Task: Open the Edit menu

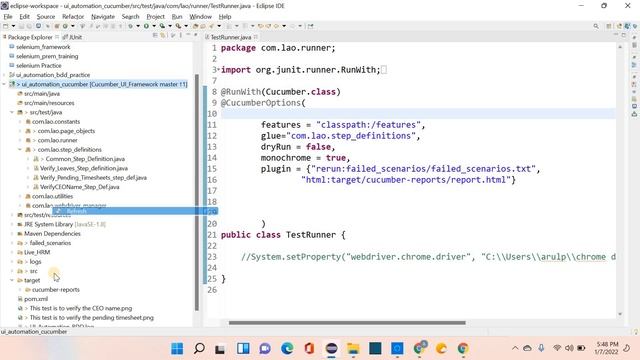Action: coord(24,17)
